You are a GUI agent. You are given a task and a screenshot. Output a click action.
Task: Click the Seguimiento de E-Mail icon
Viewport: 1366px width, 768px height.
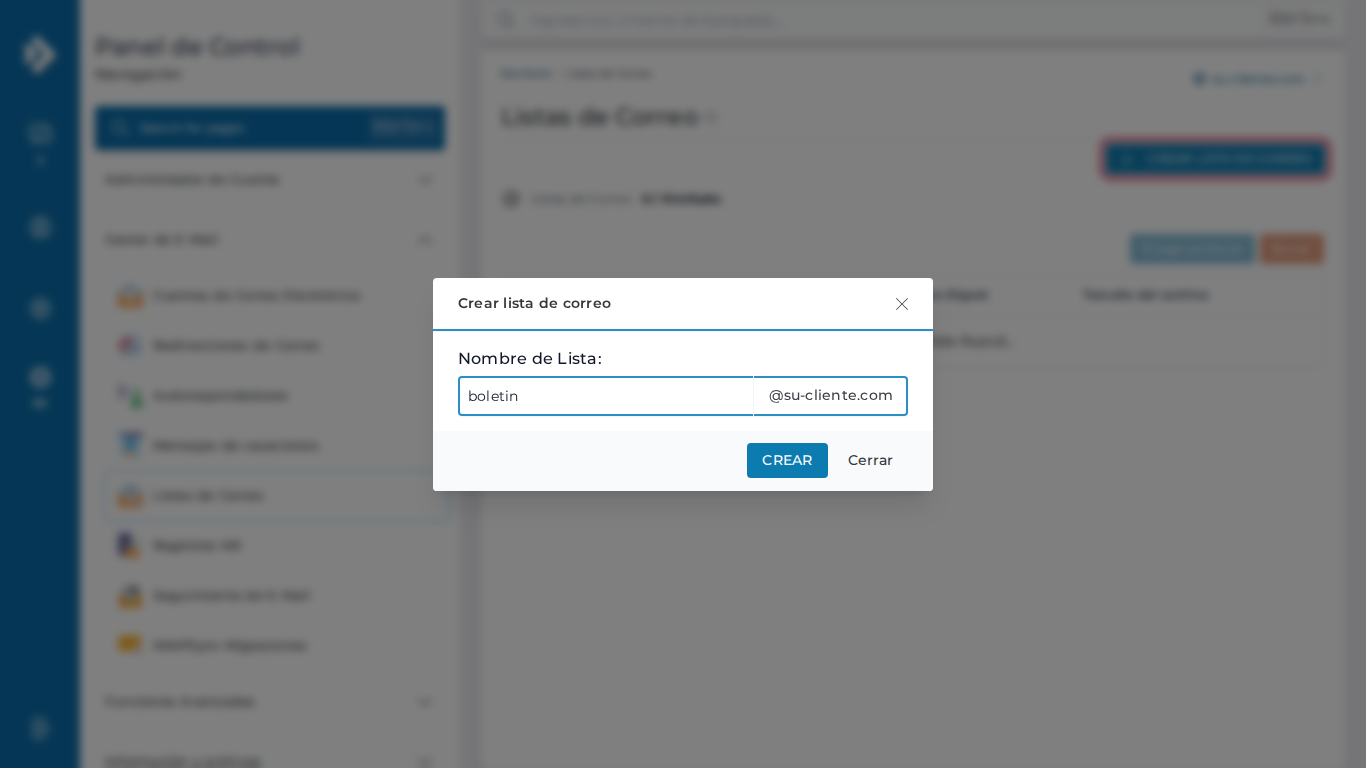tap(130, 596)
